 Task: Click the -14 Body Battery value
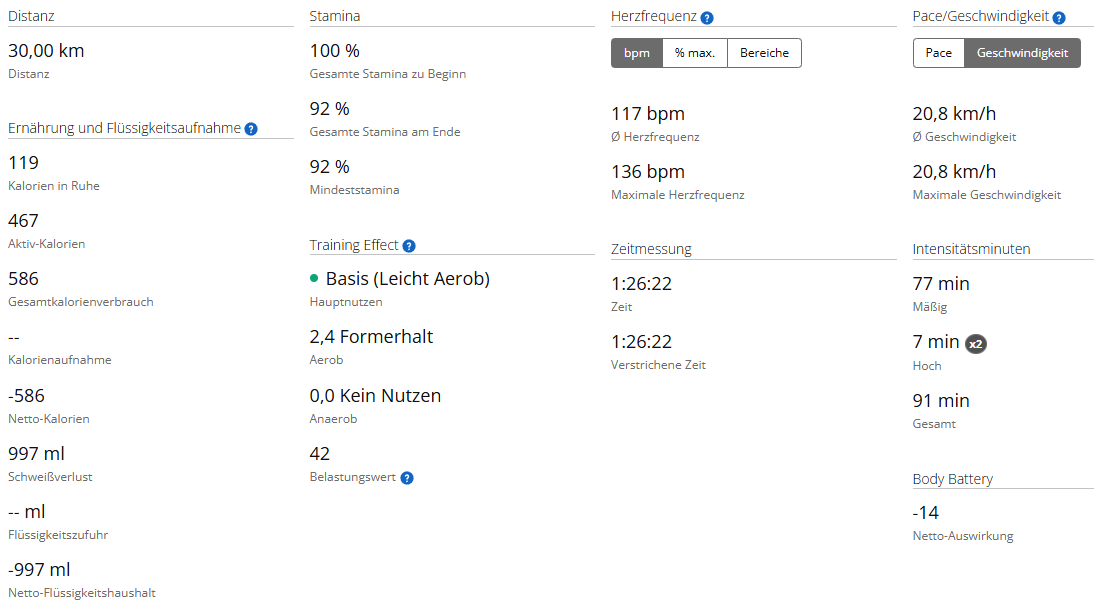coord(926,513)
